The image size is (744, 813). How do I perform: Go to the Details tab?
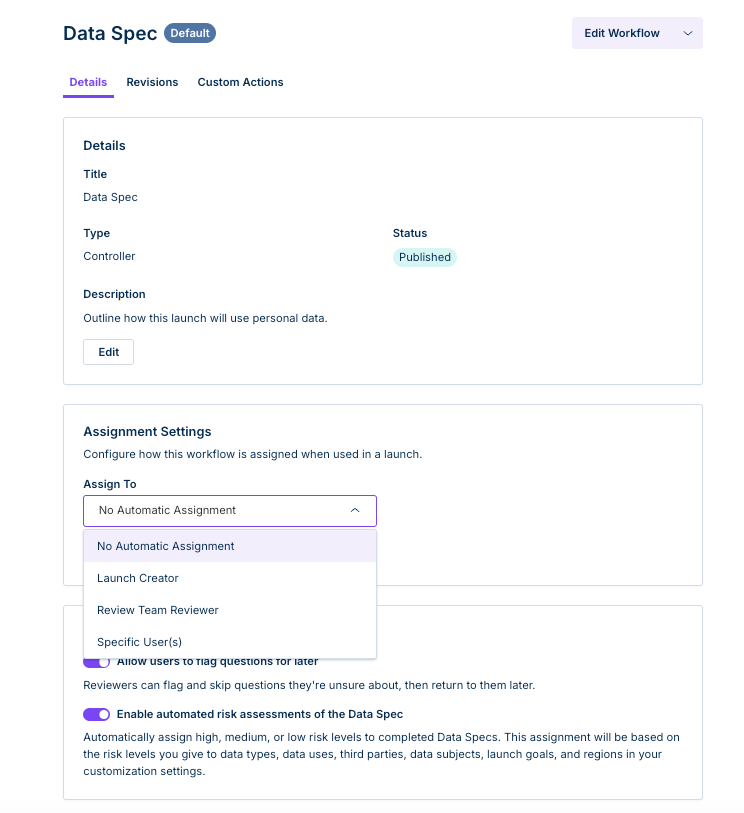pyautogui.click(x=88, y=82)
